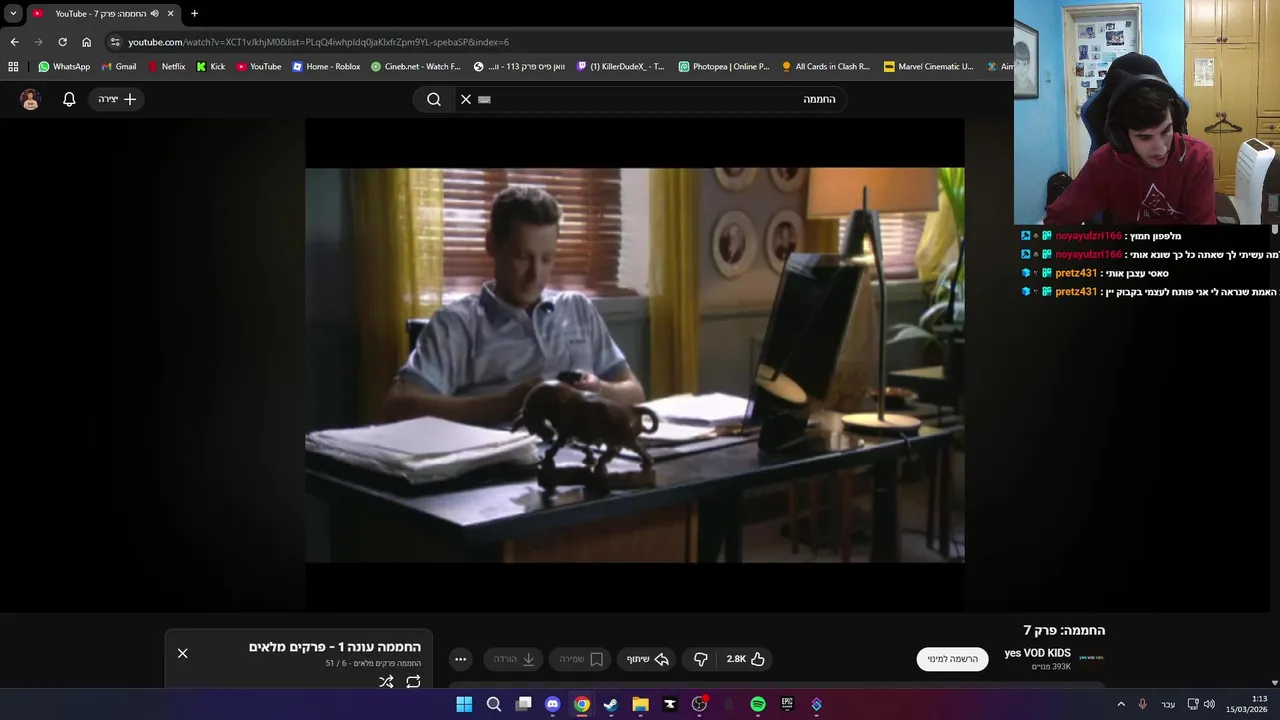
Task: Click the browser home icon
Action: [86, 42]
